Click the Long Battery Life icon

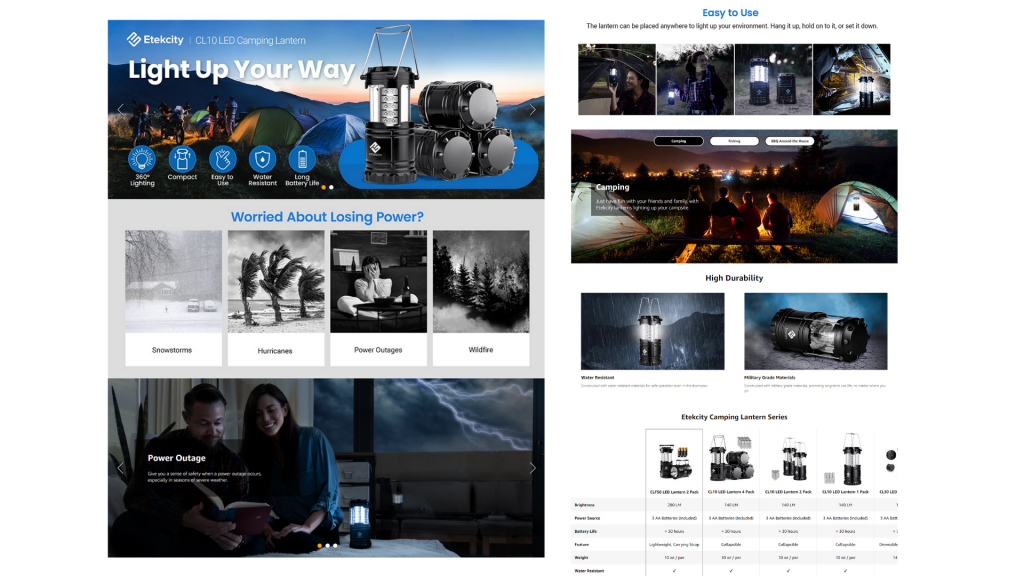pyautogui.click(x=301, y=159)
